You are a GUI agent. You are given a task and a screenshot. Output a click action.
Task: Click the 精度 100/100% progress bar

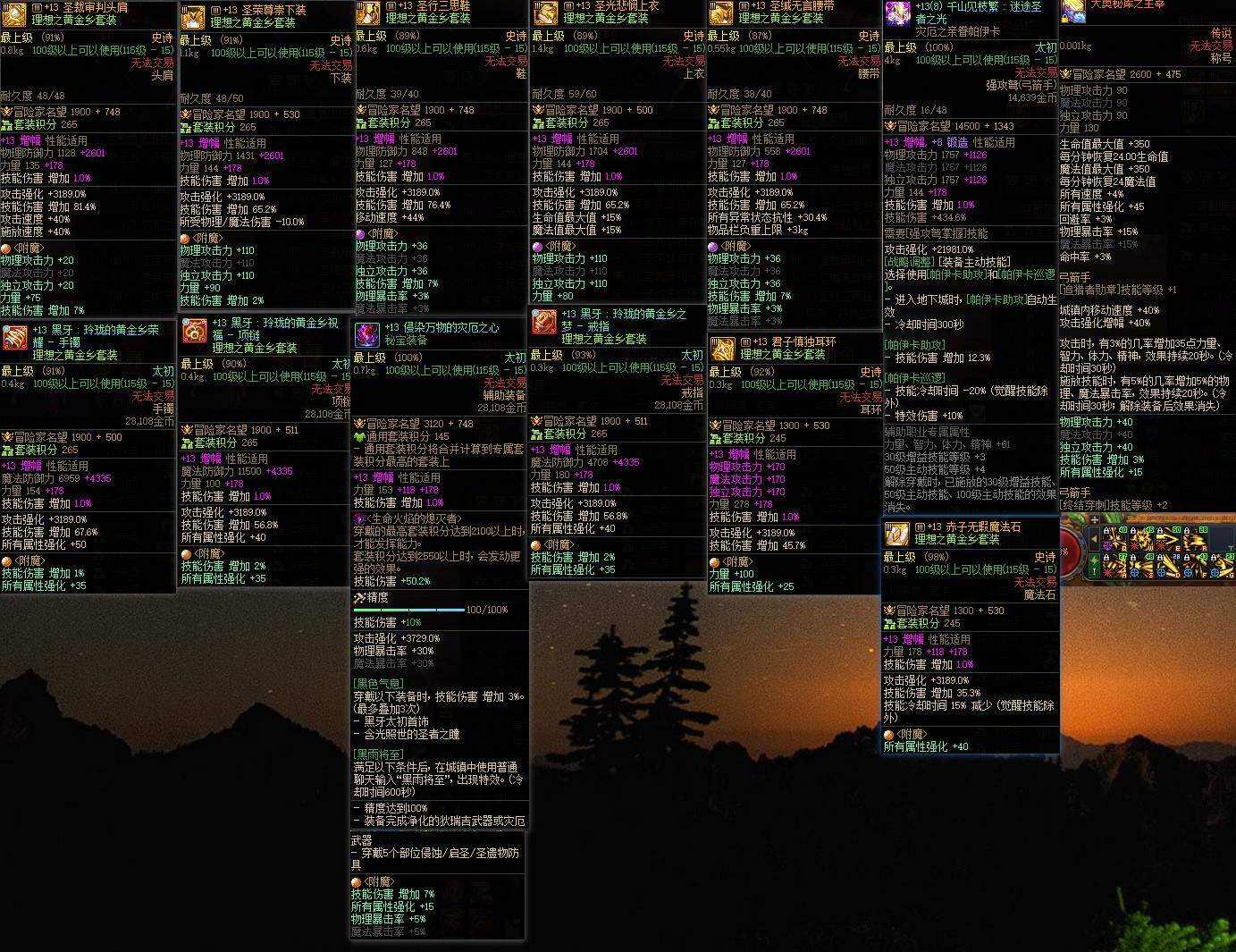point(409,610)
